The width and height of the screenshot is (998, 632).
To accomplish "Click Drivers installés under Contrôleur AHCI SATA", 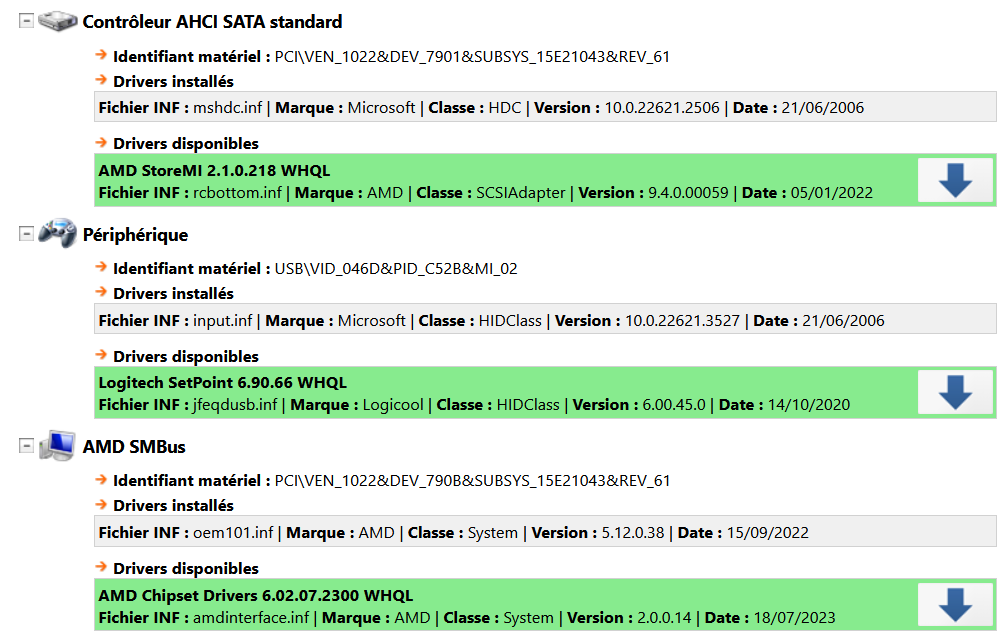I will tap(173, 81).
